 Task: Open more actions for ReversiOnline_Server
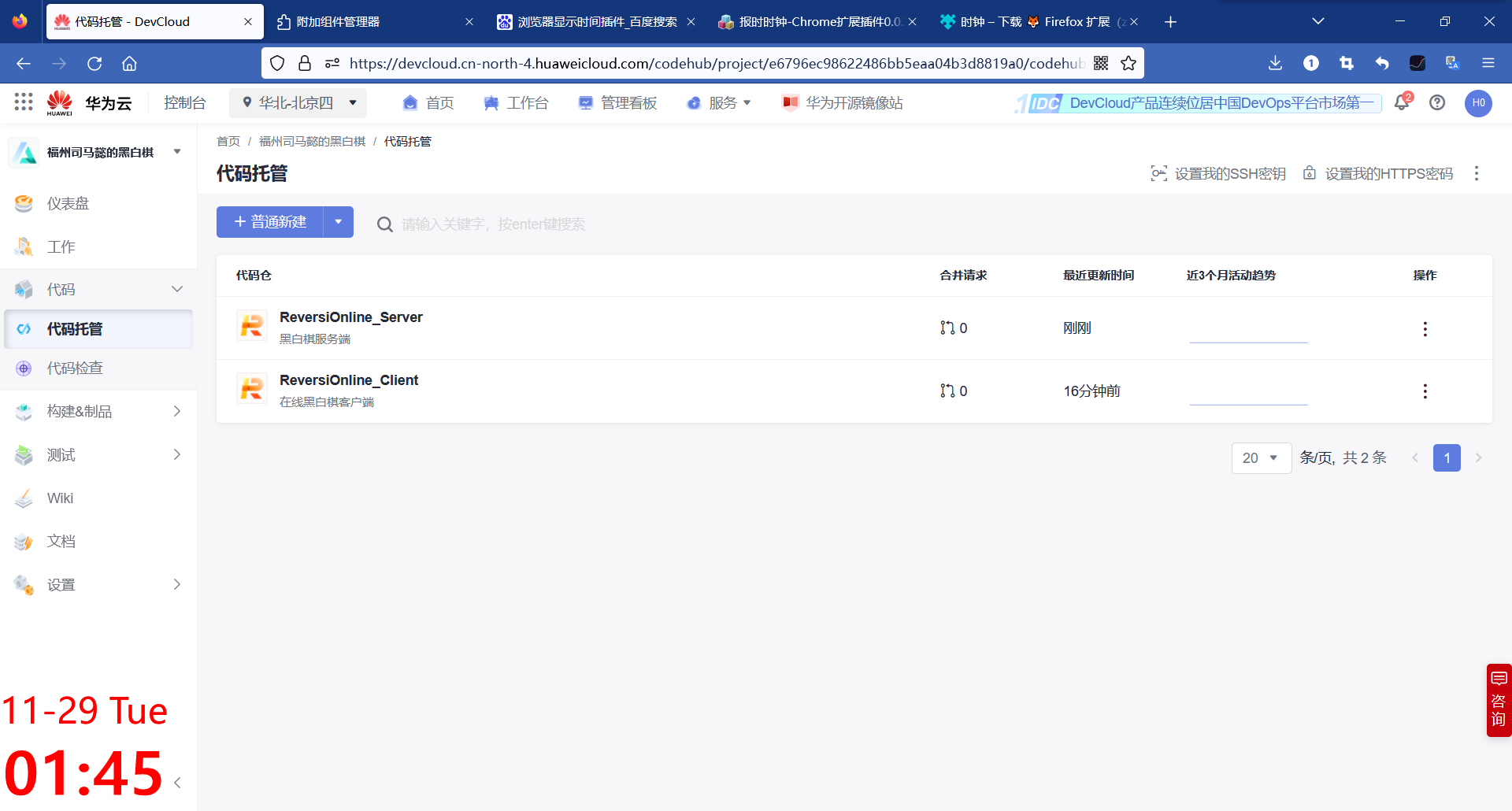[x=1425, y=328]
